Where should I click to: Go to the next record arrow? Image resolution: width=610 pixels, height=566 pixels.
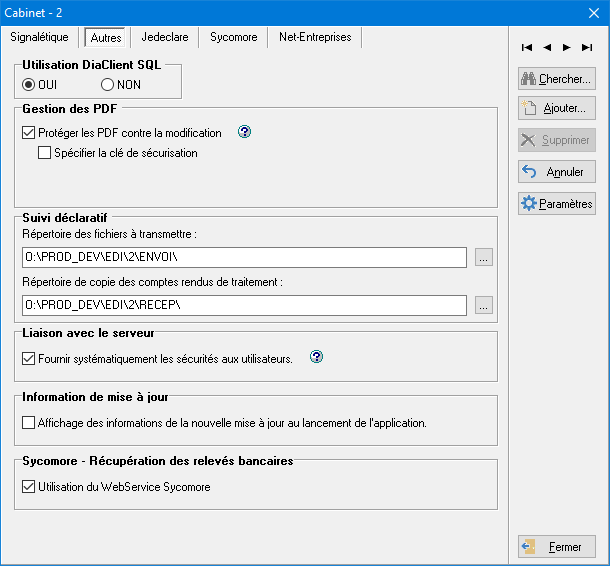566,47
